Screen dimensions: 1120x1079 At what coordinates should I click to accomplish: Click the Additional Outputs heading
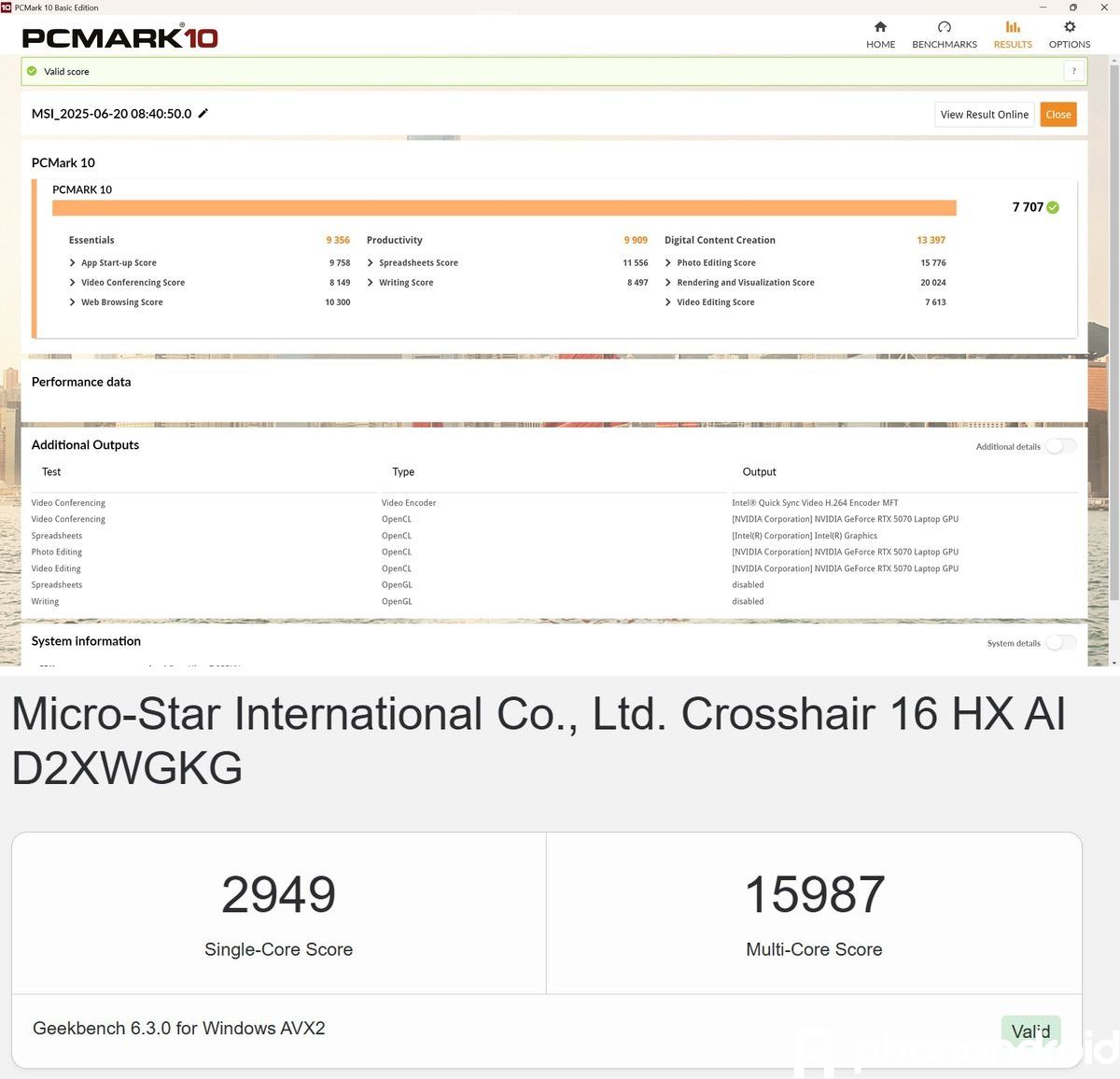[85, 445]
